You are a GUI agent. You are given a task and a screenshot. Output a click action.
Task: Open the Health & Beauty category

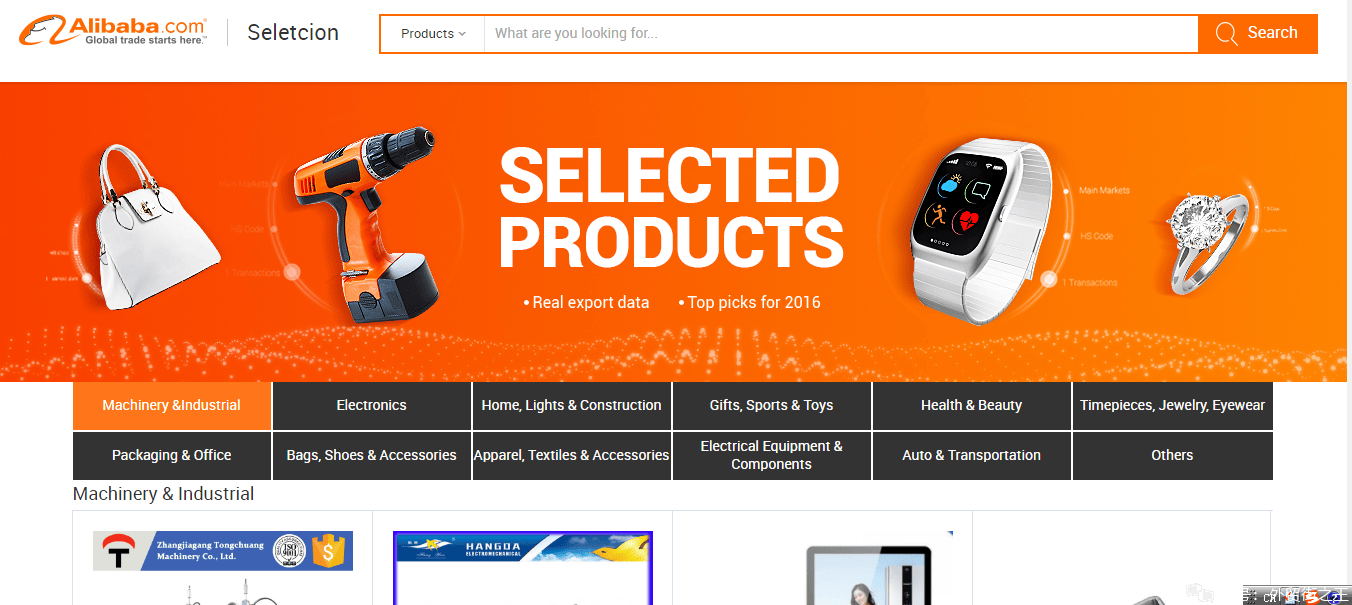(972, 406)
